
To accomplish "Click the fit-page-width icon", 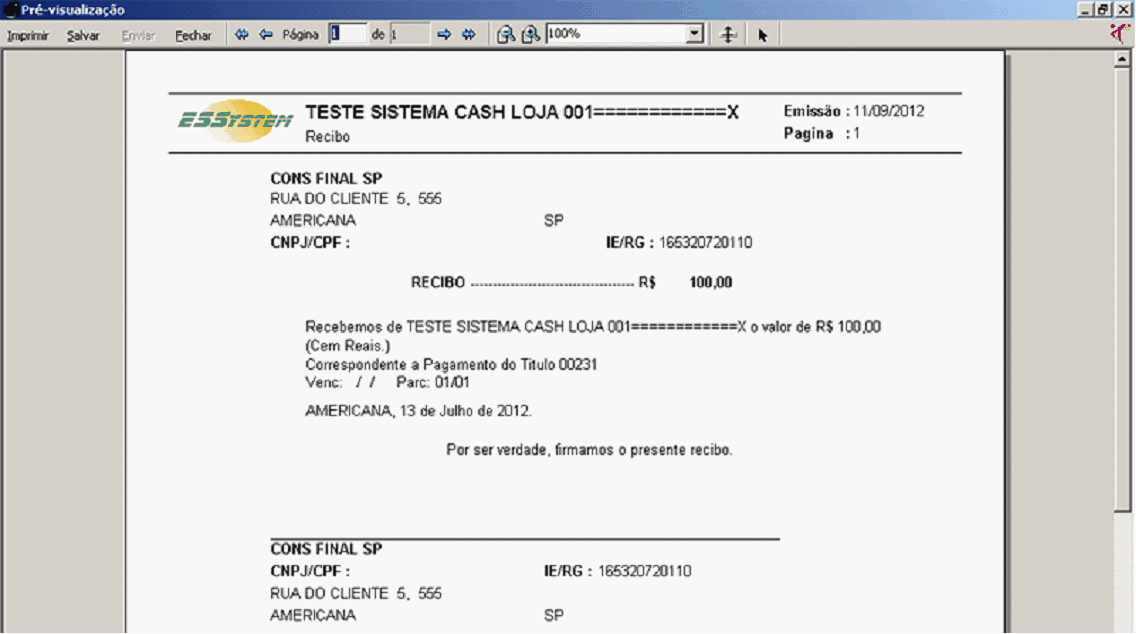I will pos(730,35).
